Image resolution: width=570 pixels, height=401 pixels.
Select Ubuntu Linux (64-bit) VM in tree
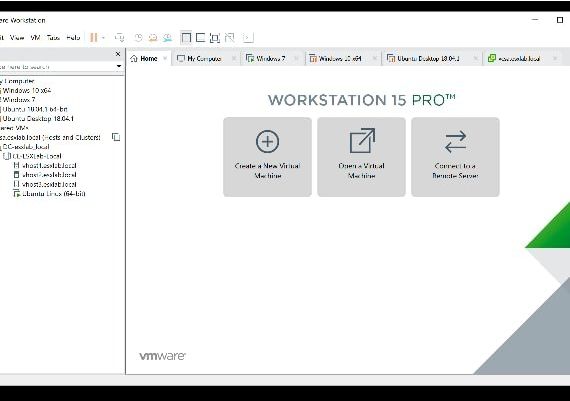pos(54,194)
